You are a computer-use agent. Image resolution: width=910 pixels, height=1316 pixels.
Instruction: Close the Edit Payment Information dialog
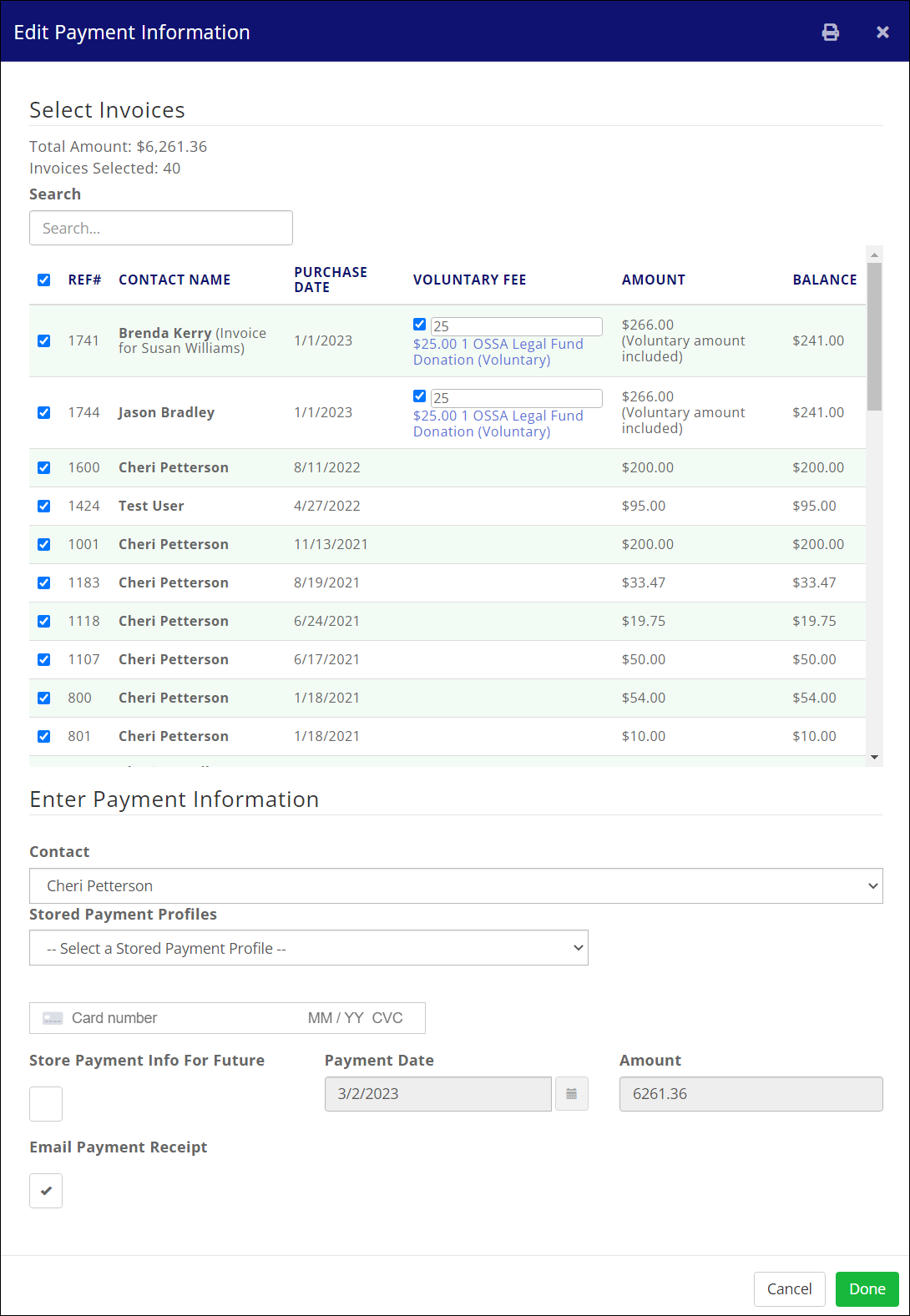[882, 33]
